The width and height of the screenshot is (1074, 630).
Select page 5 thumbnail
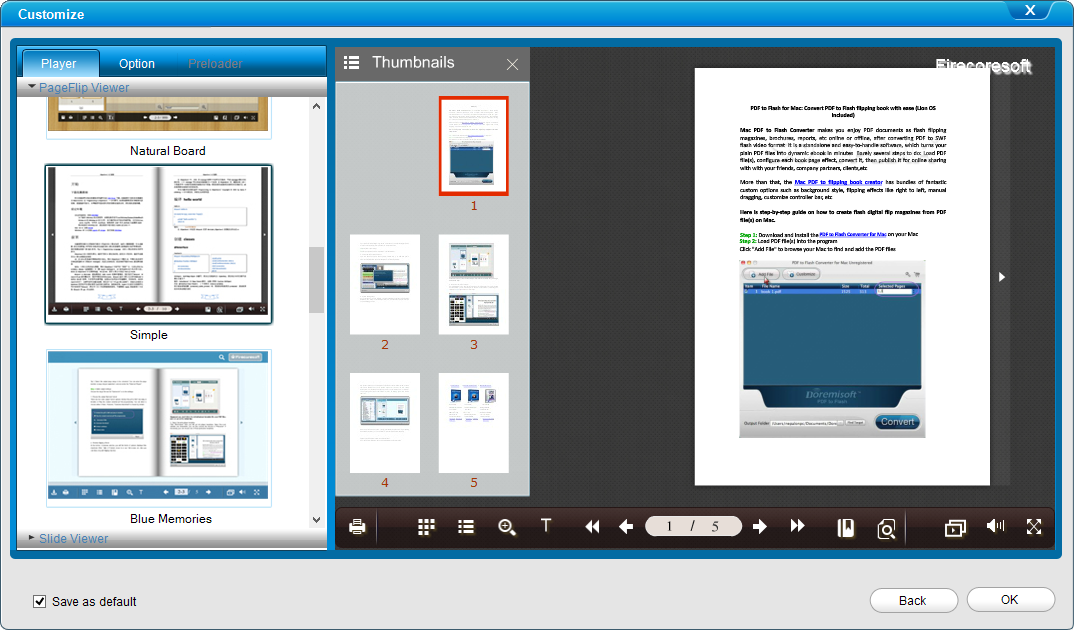click(x=474, y=423)
